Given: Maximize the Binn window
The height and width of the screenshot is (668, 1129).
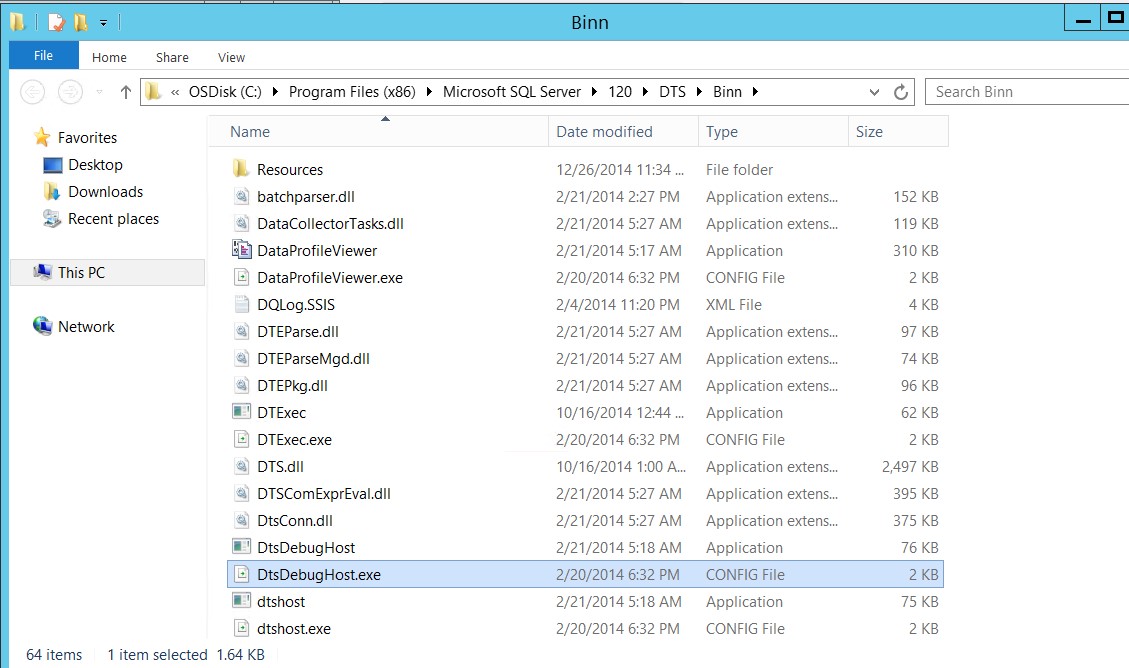Looking at the screenshot, I should tap(1115, 19).
